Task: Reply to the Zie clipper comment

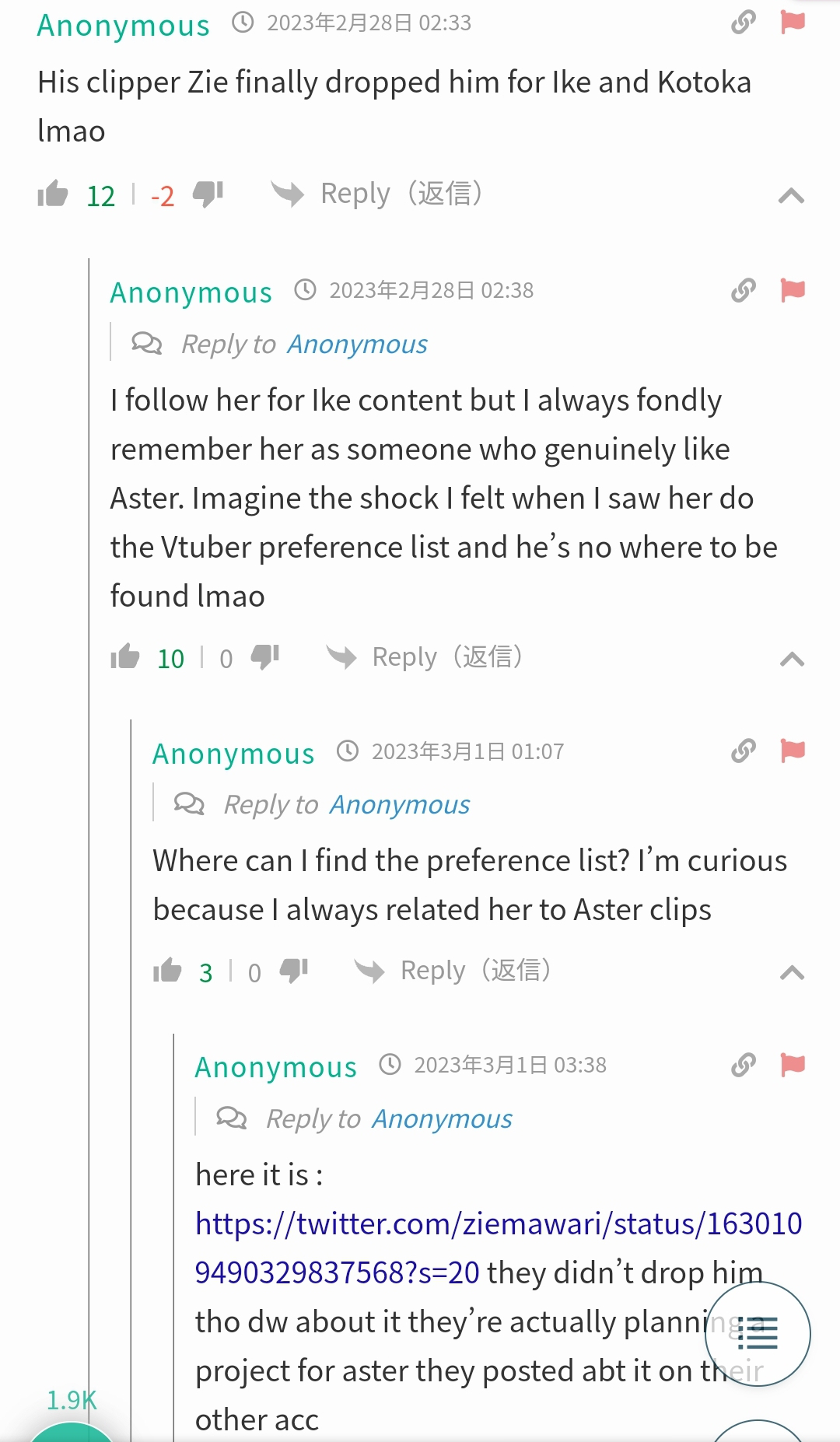Action: (376, 194)
